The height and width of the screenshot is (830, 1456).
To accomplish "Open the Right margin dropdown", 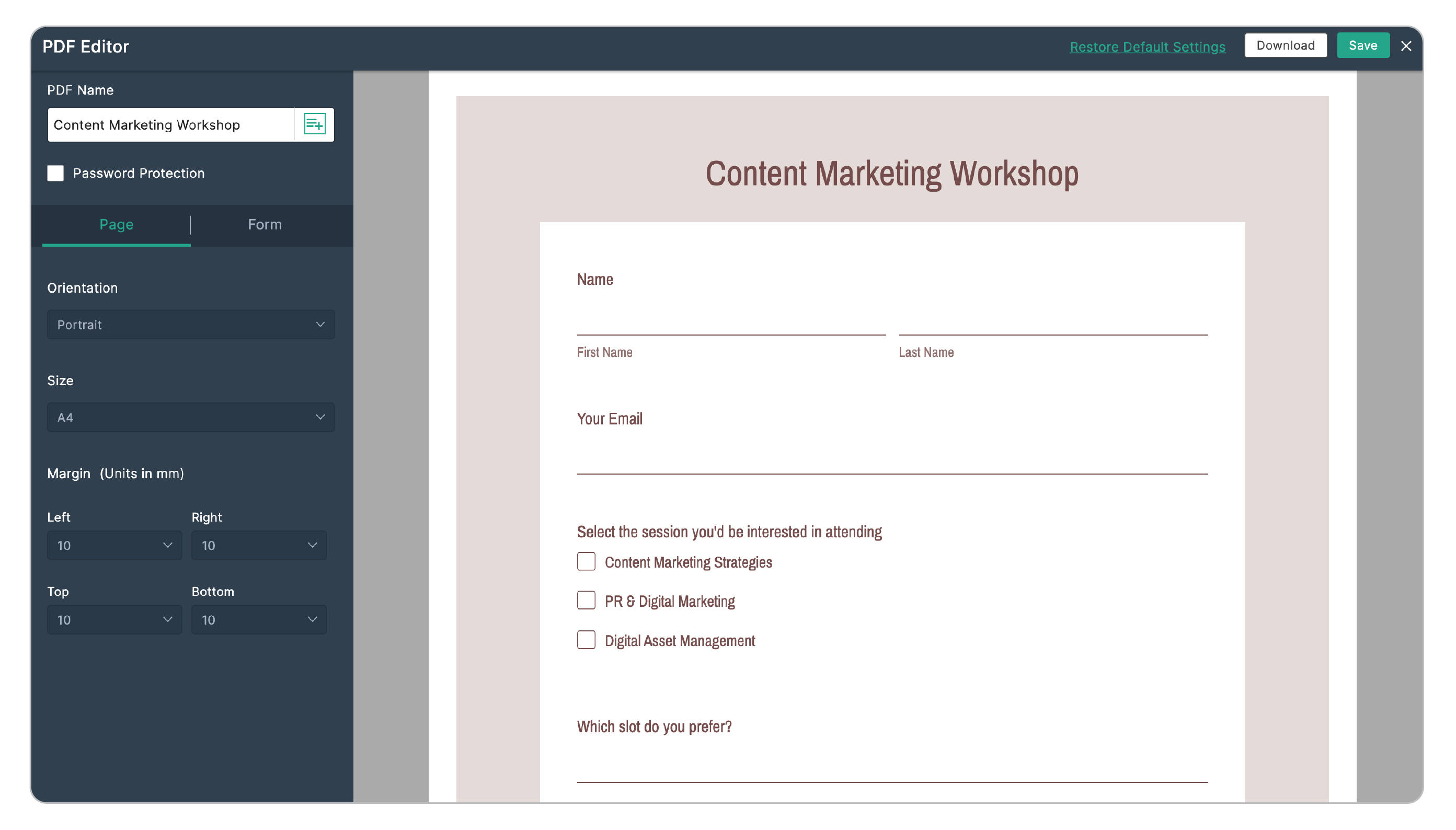I will [259, 546].
